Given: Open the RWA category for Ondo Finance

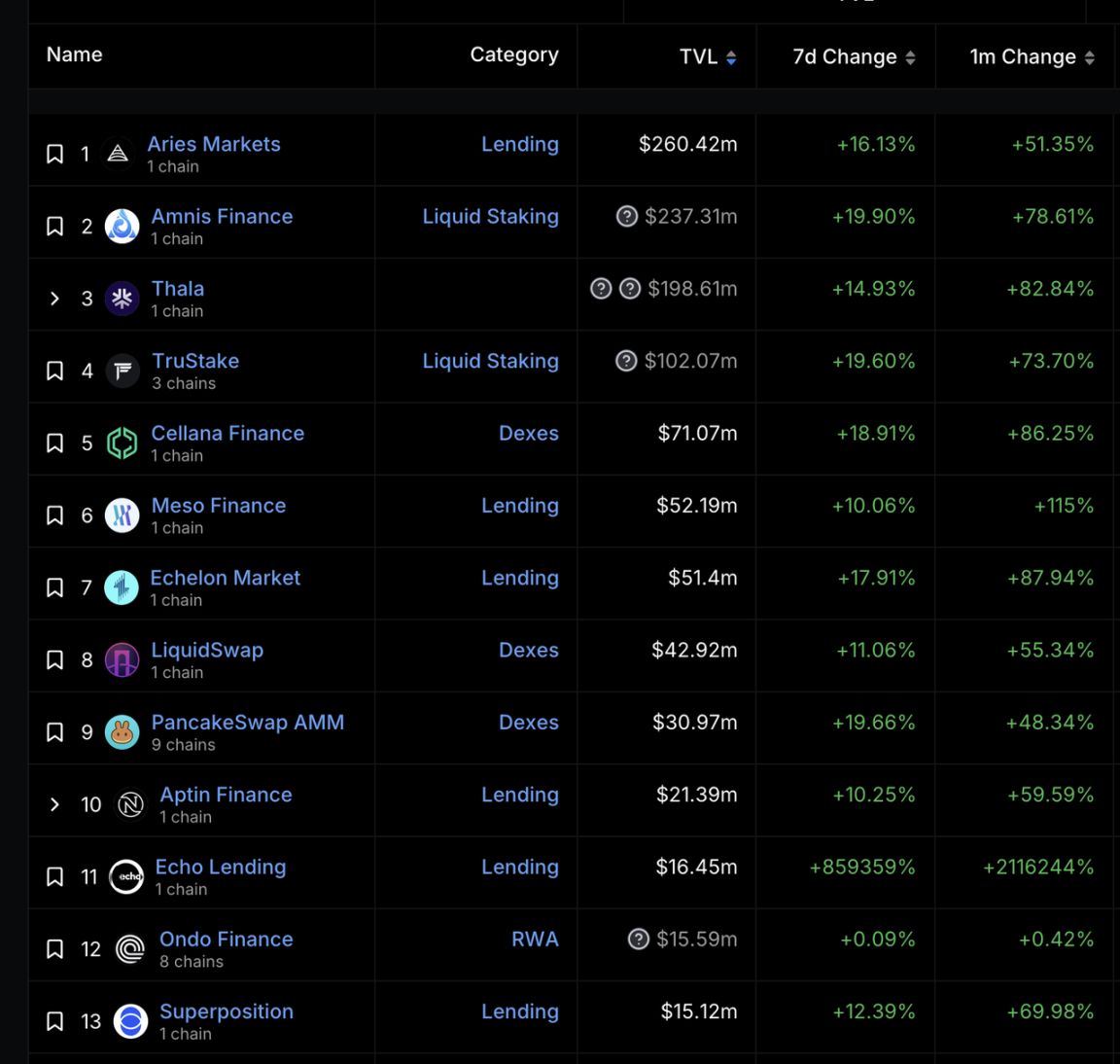Looking at the screenshot, I should tap(535, 939).
